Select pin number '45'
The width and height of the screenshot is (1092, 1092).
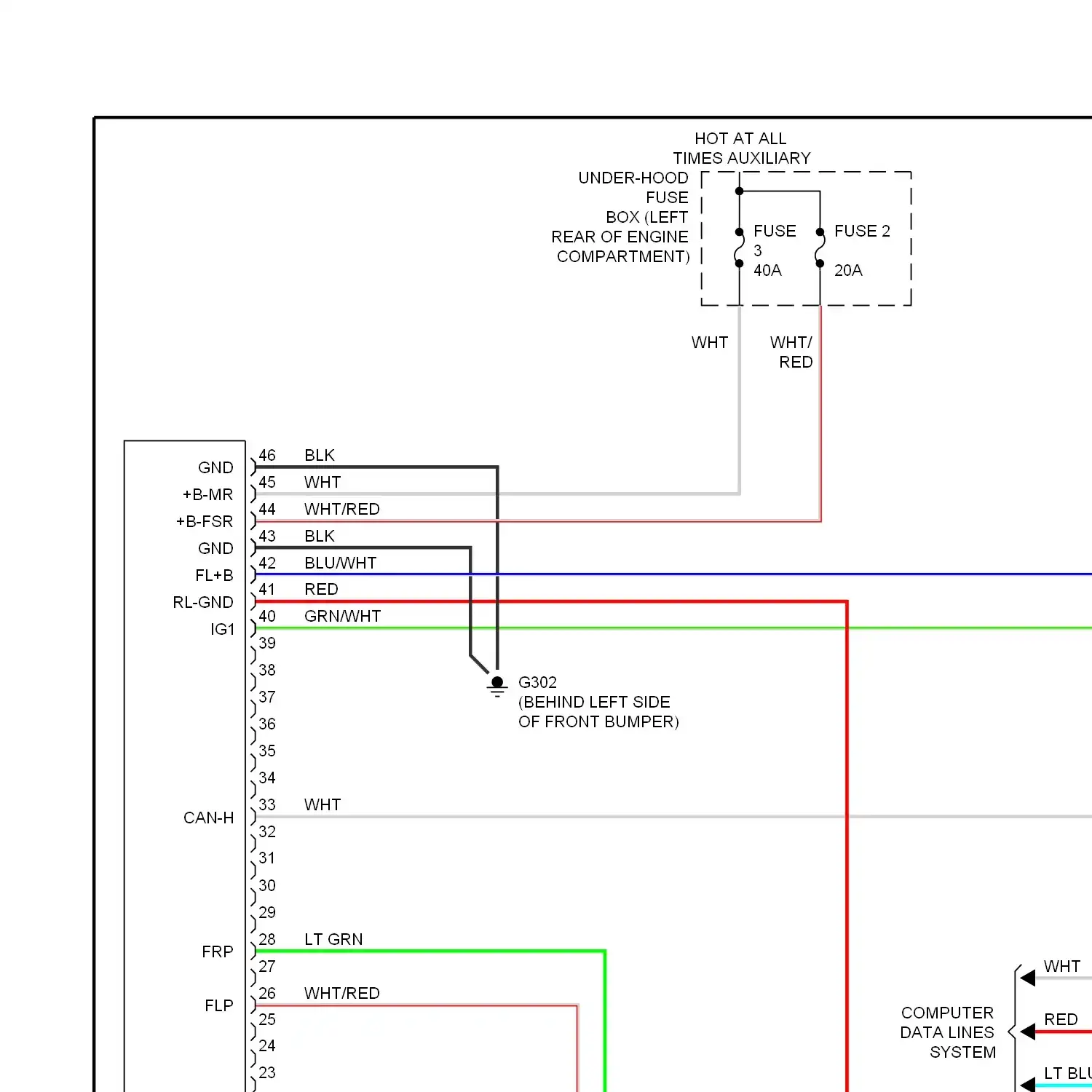[267, 482]
